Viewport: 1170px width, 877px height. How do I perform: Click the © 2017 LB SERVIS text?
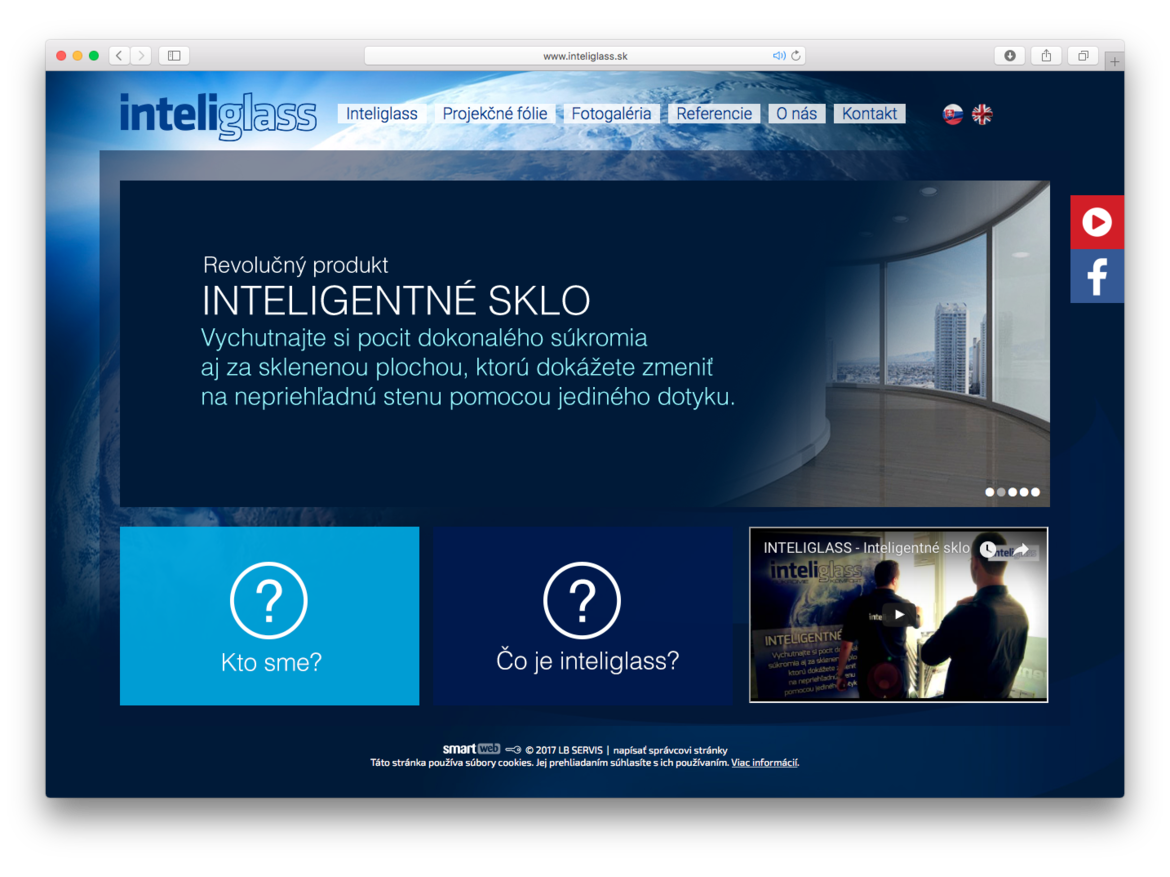(x=563, y=750)
